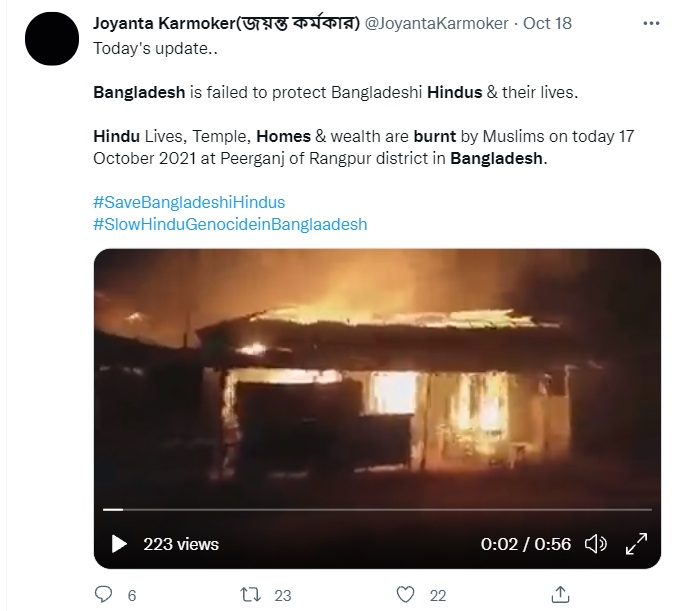Viewport: 677px width, 611px height.
Task: Mute the video using the speaker icon
Action: [x=595, y=544]
